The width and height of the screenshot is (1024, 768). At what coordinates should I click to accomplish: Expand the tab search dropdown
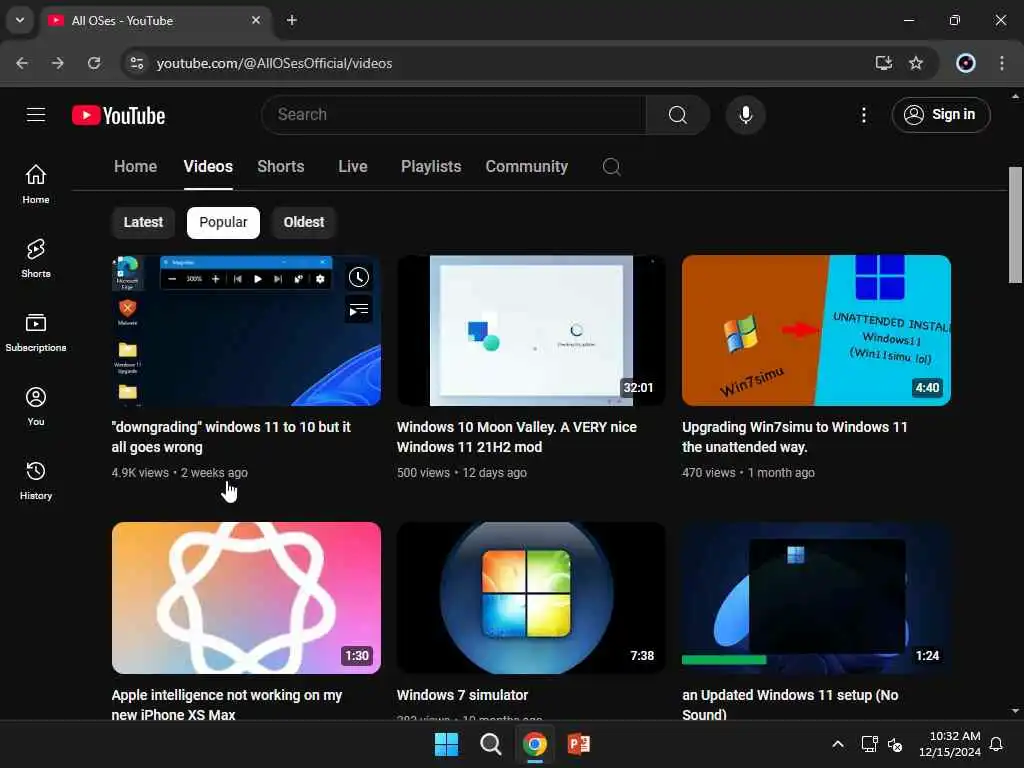point(20,21)
